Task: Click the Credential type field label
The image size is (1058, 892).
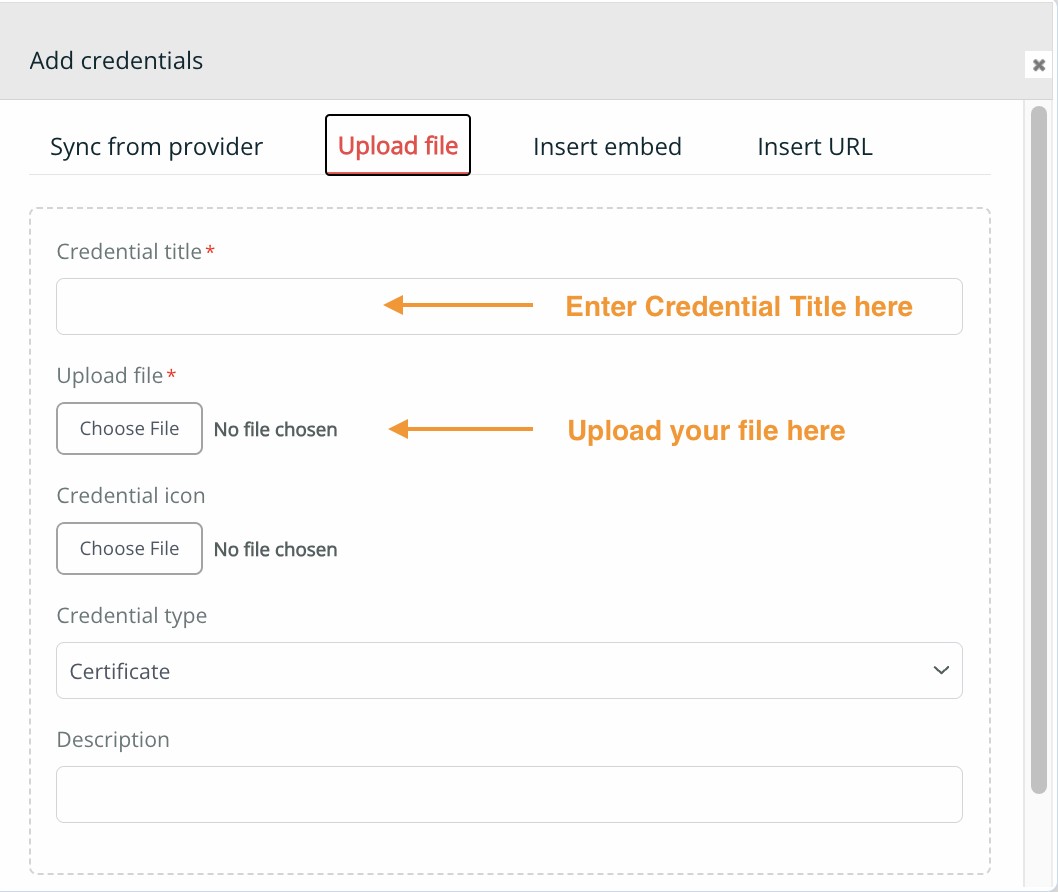Action: tap(132, 615)
